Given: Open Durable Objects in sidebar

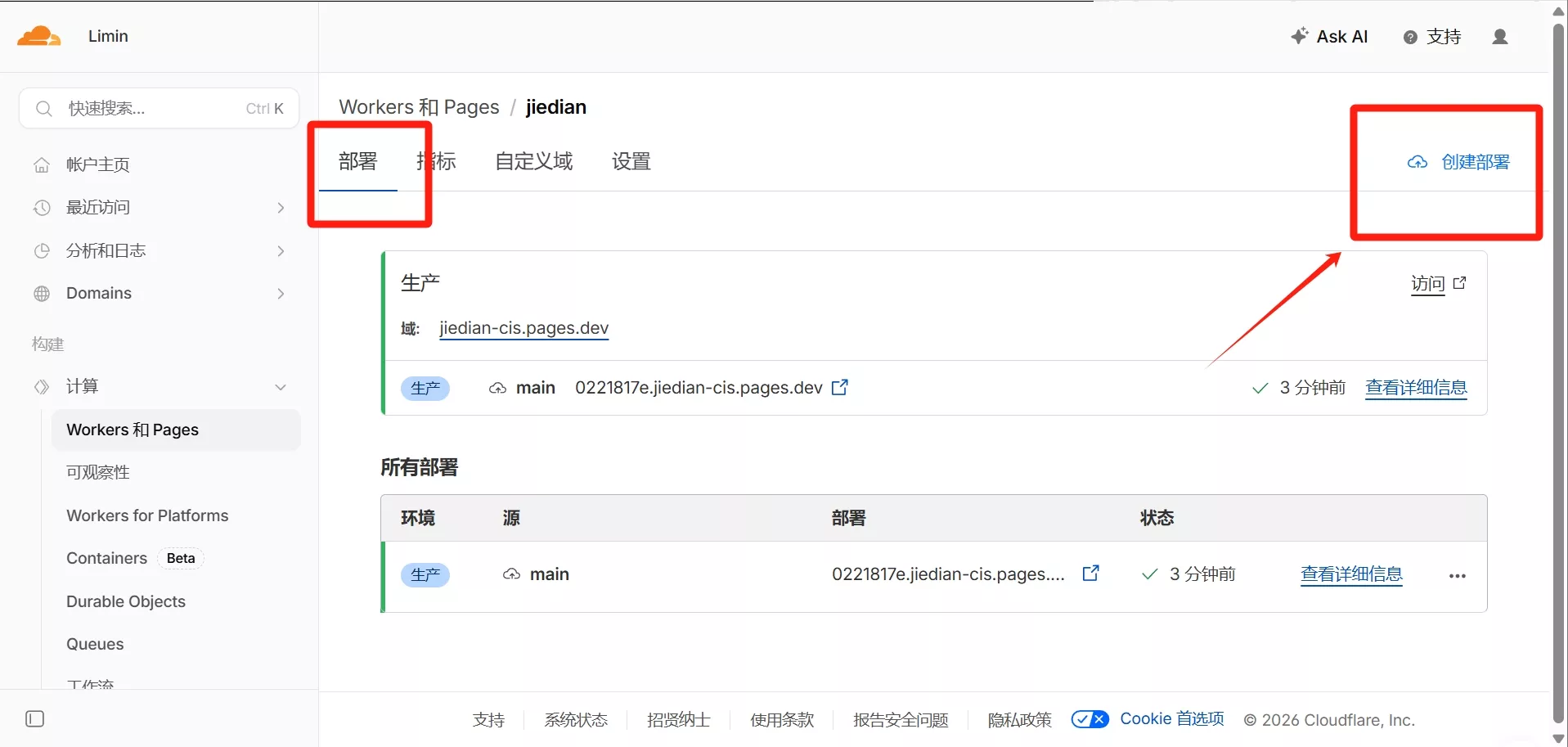Looking at the screenshot, I should pos(126,601).
